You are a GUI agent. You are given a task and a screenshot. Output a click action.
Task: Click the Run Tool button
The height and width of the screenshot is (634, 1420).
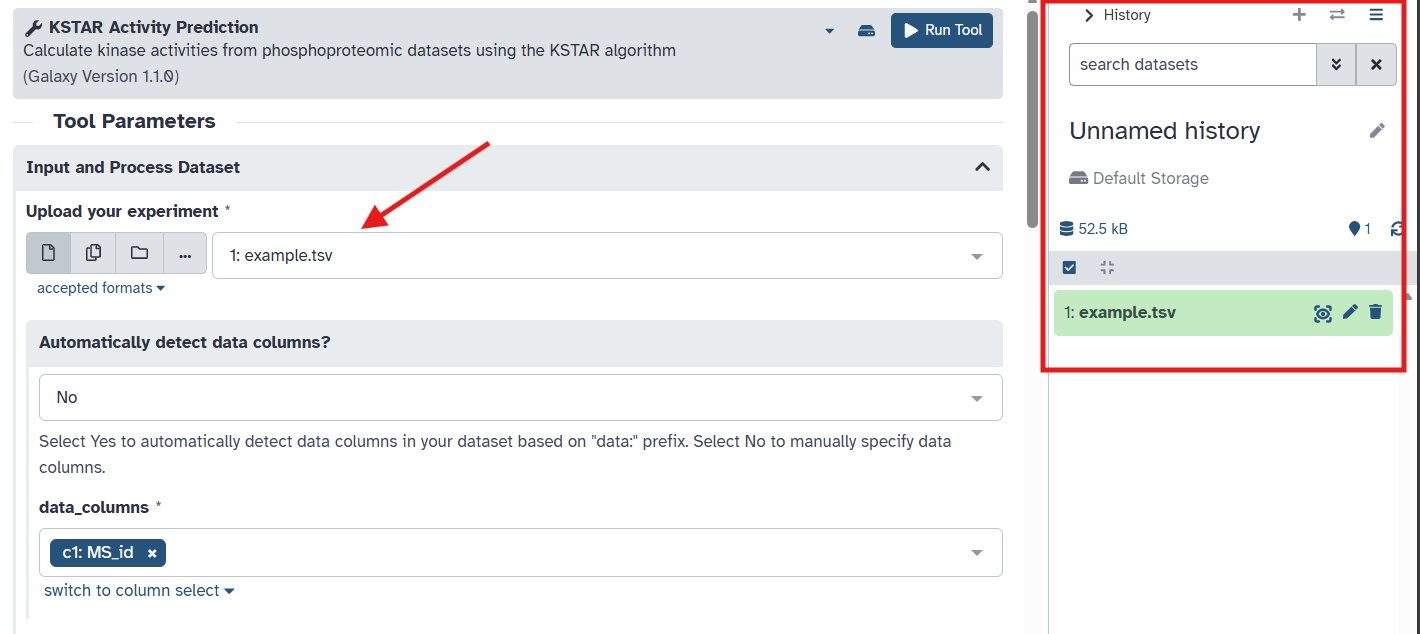tap(941, 30)
